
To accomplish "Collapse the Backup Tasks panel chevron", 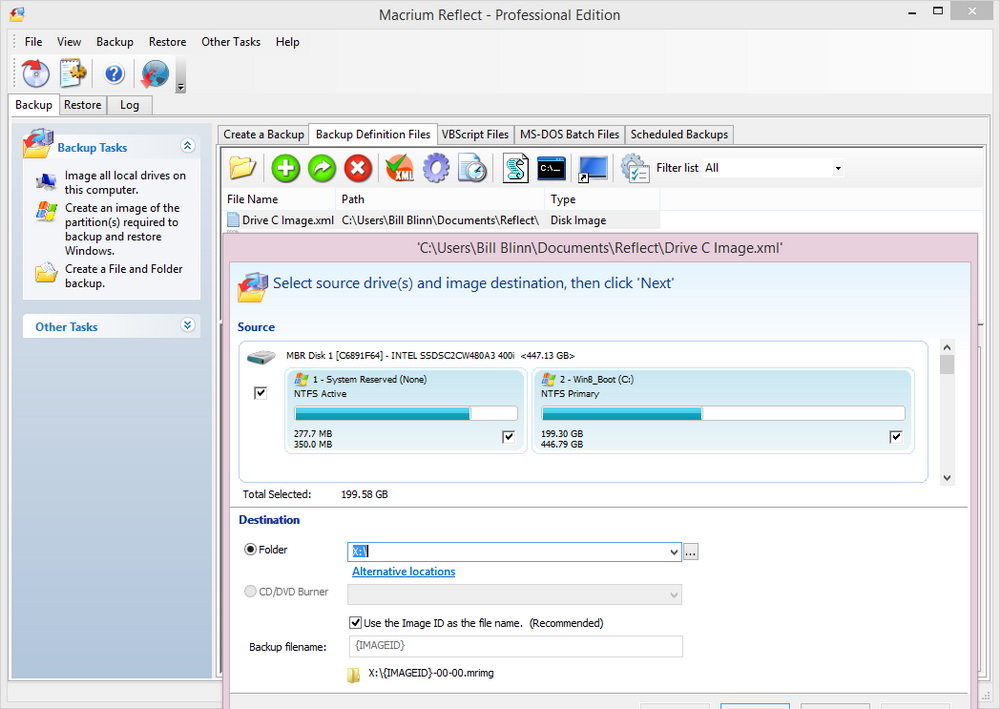I will (x=188, y=145).
